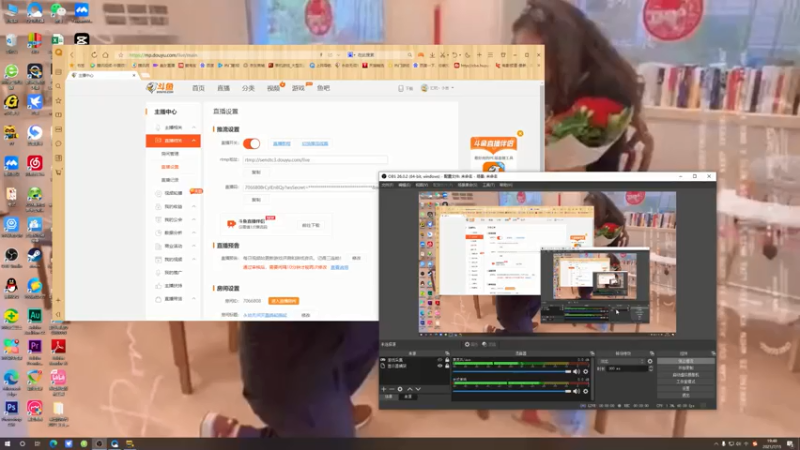Go to 分类 in Douyu navigation
The width and height of the screenshot is (800, 450).
pos(248,88)
